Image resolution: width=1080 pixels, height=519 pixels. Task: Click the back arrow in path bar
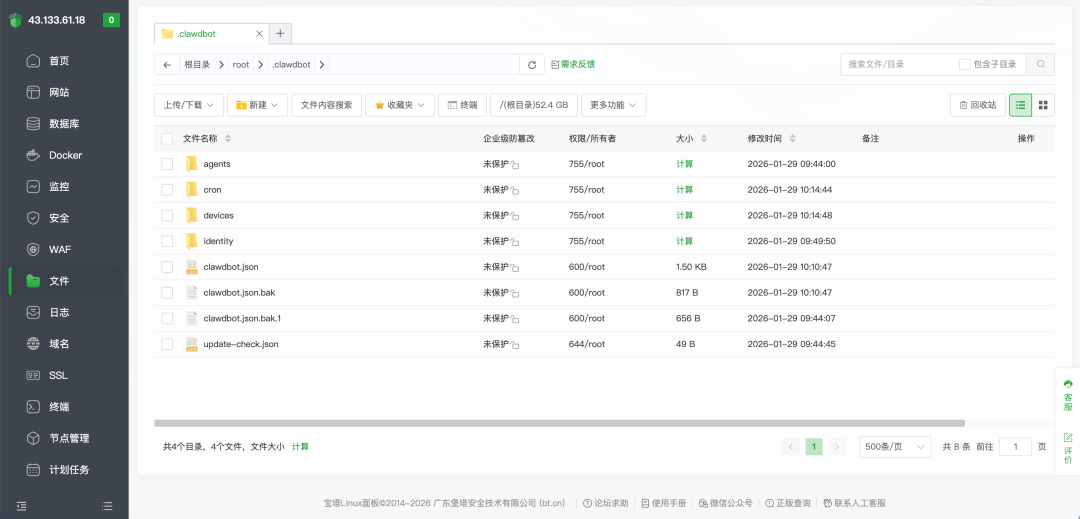click(167, 65)
